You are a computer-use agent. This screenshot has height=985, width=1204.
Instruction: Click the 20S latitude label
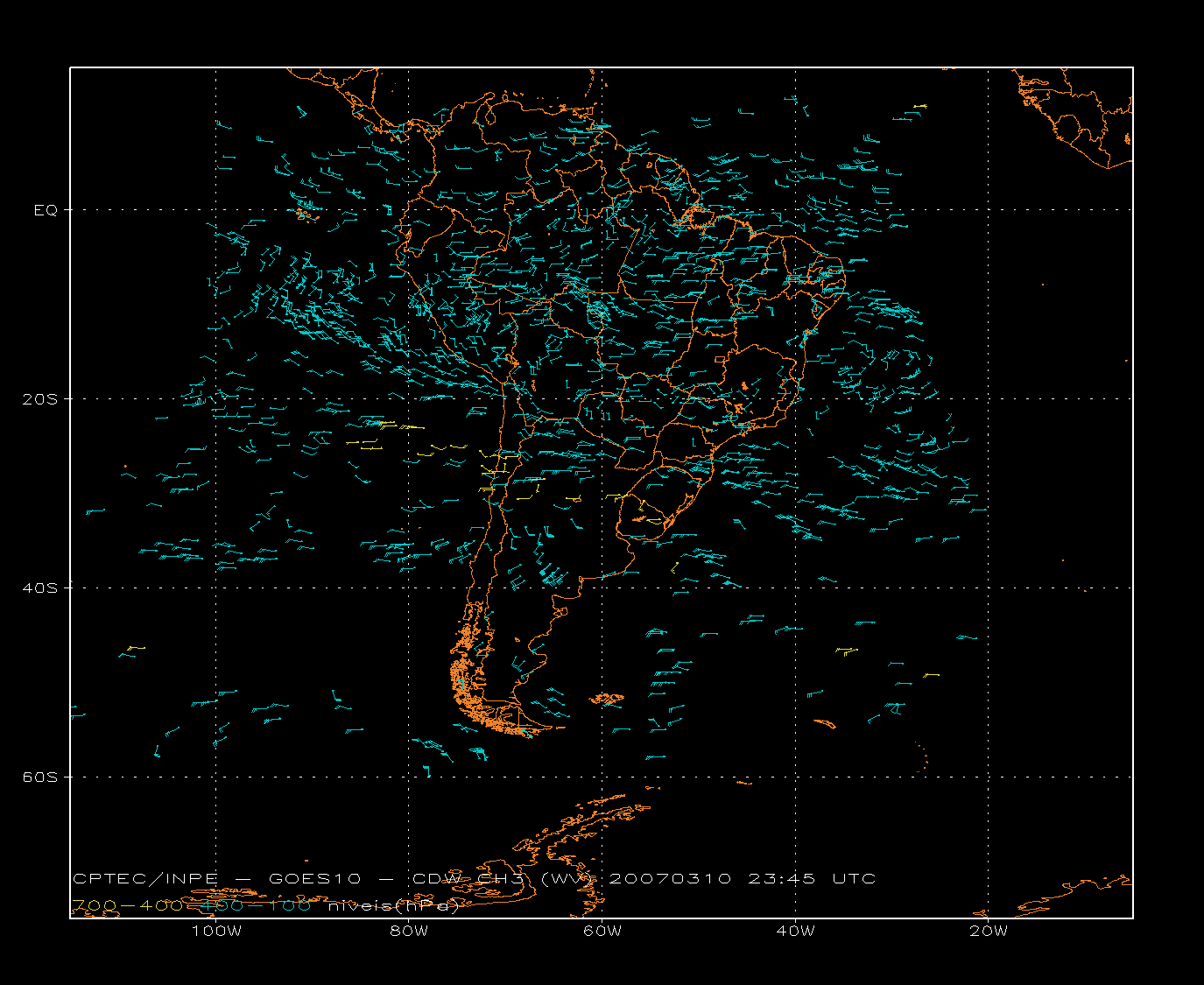point(39,399)
